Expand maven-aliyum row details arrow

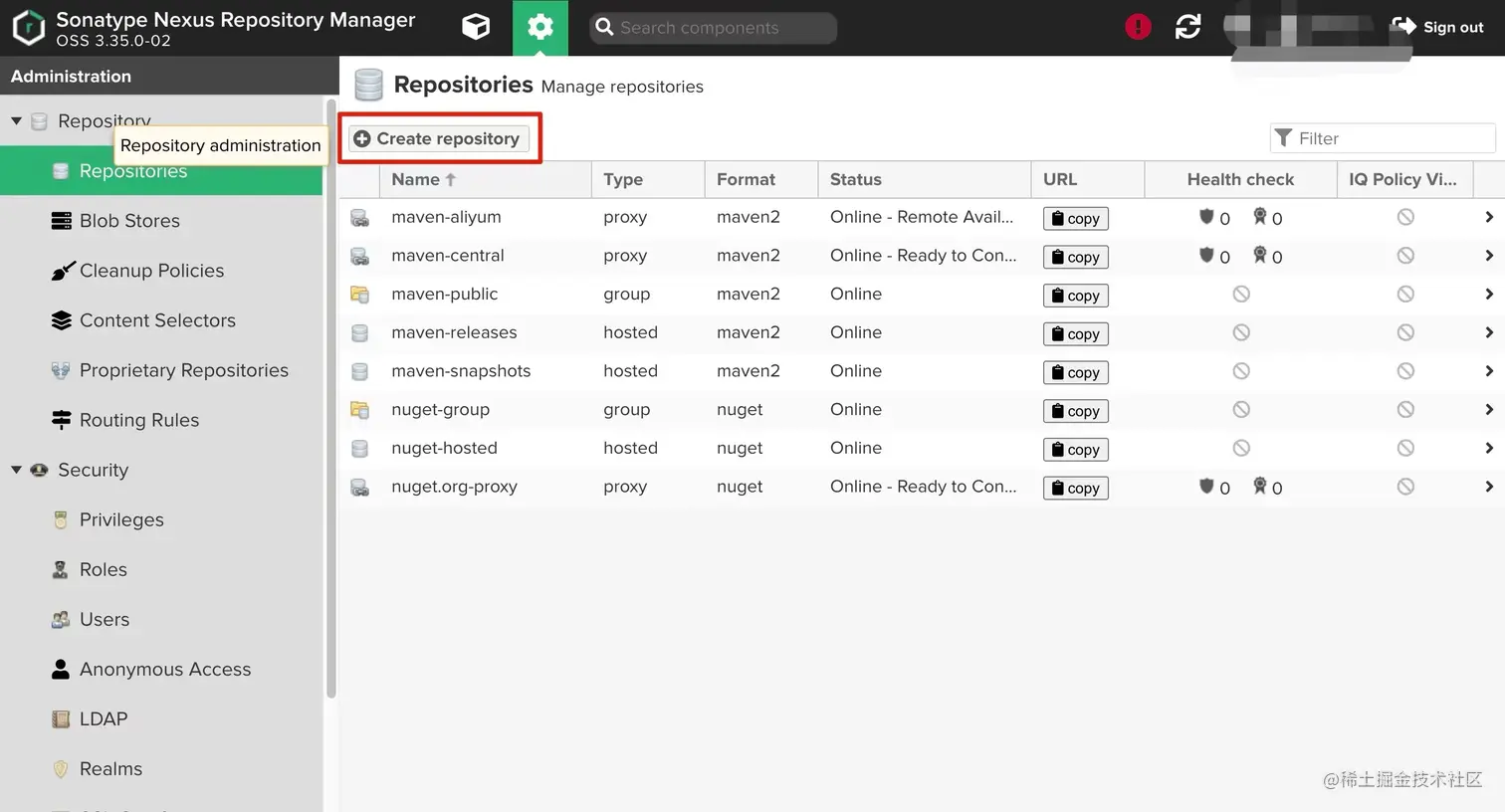pos(1488,217)
